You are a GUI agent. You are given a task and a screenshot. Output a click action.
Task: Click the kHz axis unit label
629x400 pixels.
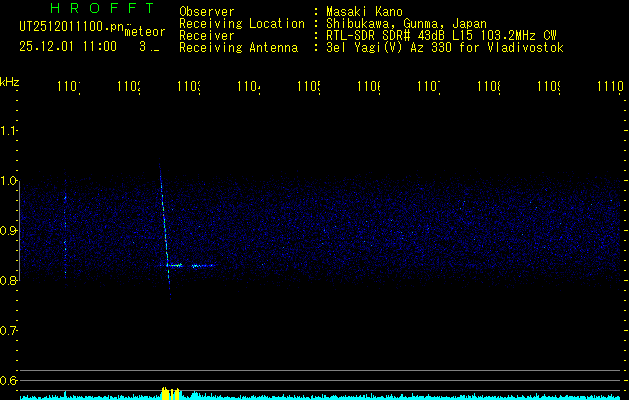pos(10,82)
